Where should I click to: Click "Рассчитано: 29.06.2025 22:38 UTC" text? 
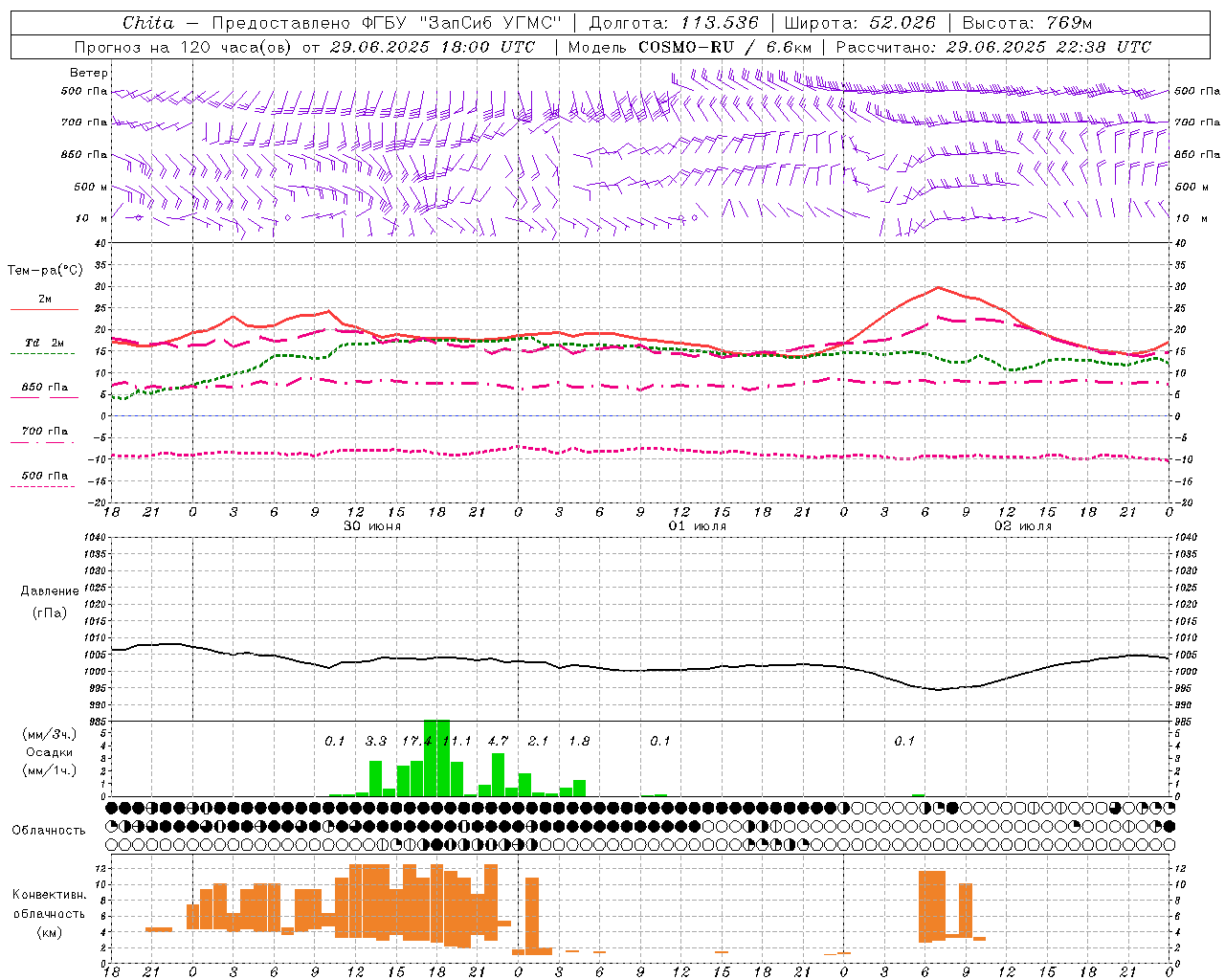[x=993, y=47]
